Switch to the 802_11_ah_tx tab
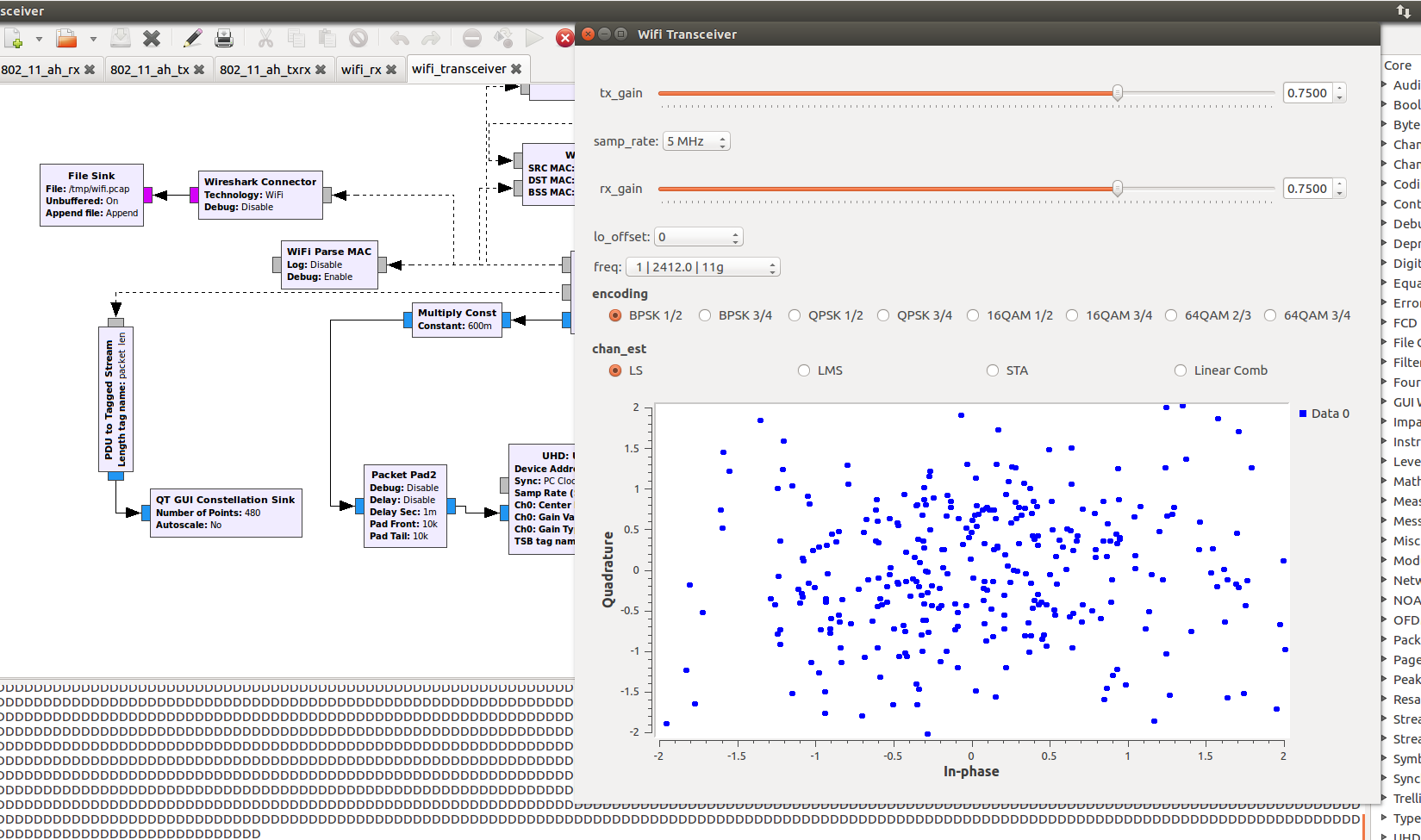The width and height of the screenshot is (1421, 840). (x=151, y=69)
